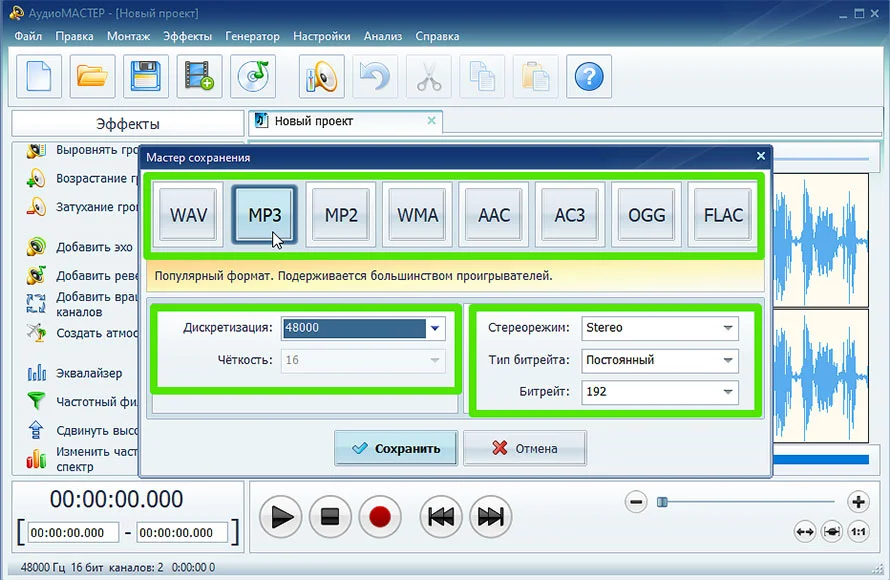Click the Сохранить button
Screen dimensions: 890x580
tap(396, 448)
